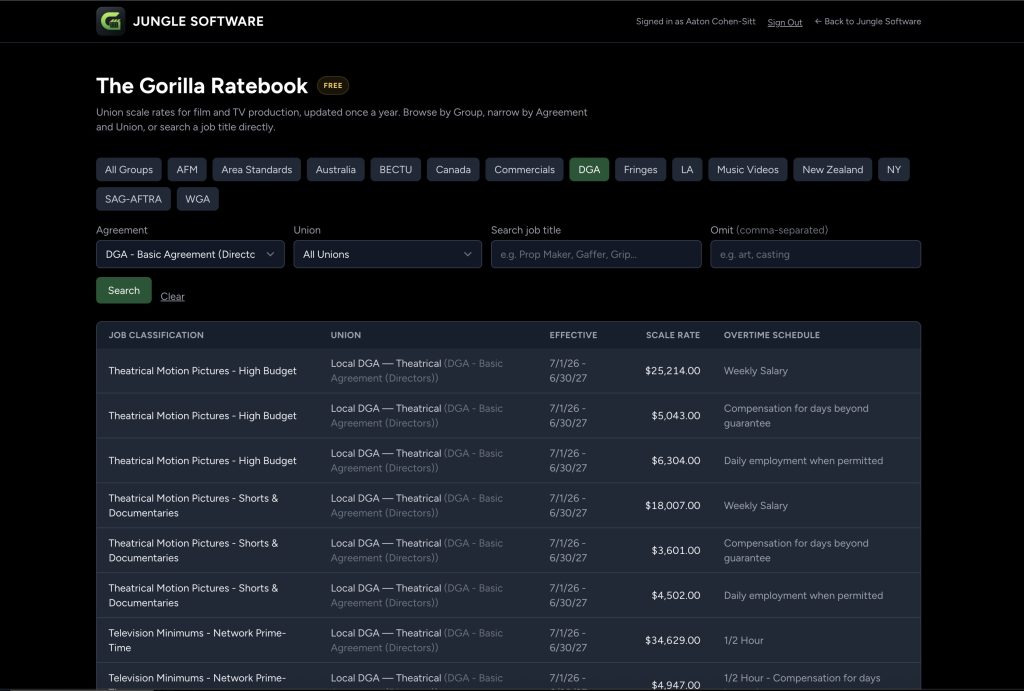Switch to the LA group
This screenshot has width=1024, height=691.
[687, 169]
